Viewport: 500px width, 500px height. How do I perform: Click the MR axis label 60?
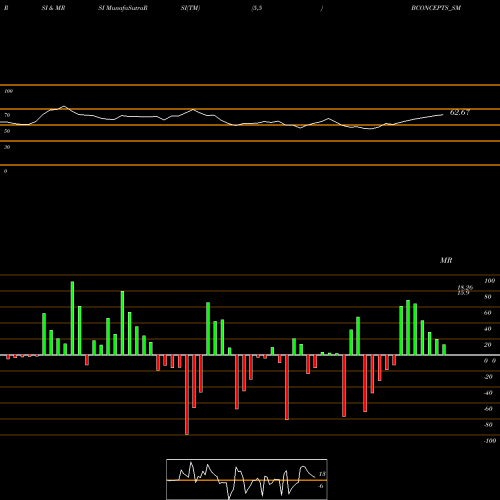click(x=488, y=313)
